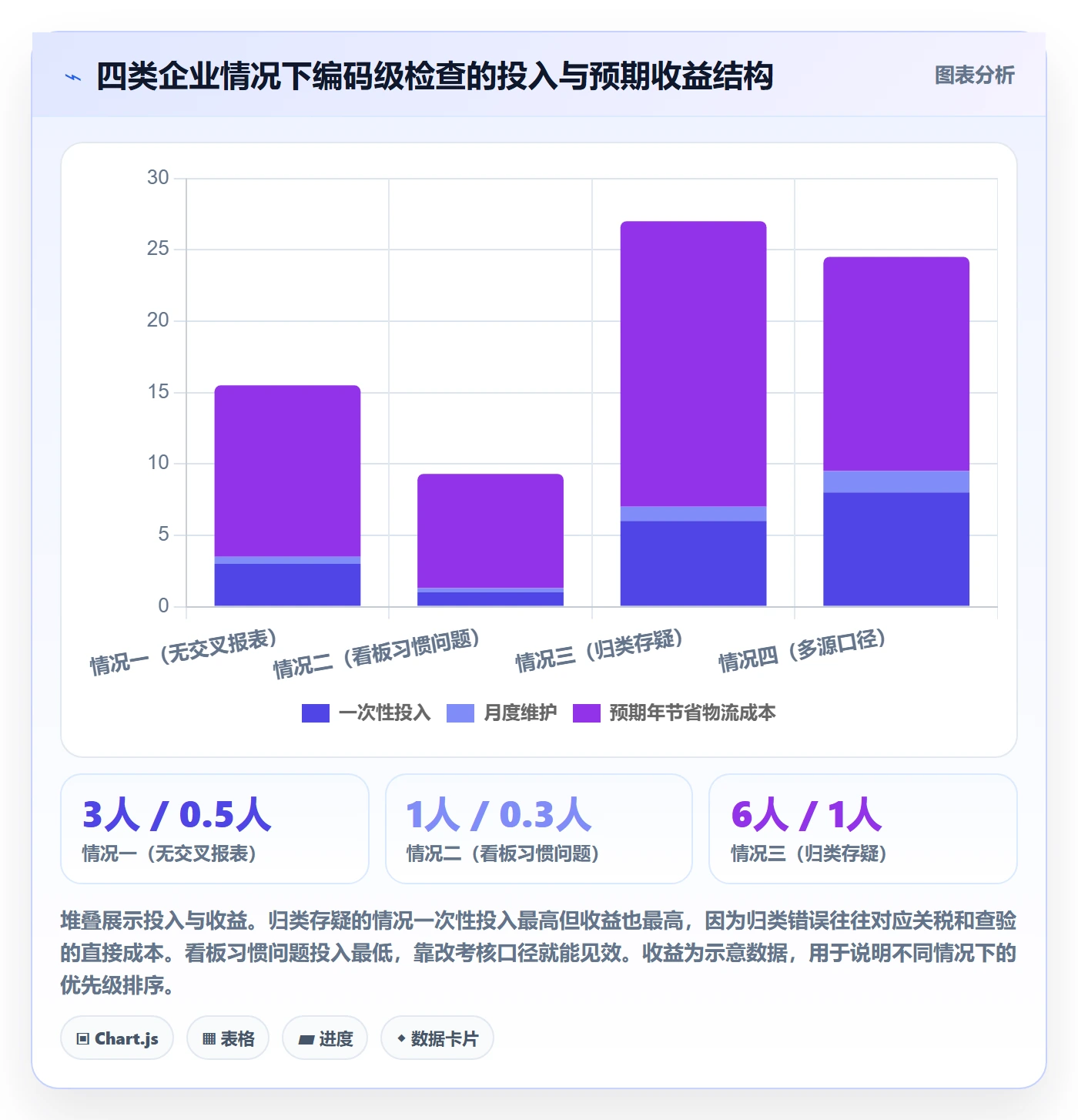The image size is (1078, 1120).
Task: Toggle the 月度维护 legend swatch
Action: pyautogui.click(x=460, y=713)
